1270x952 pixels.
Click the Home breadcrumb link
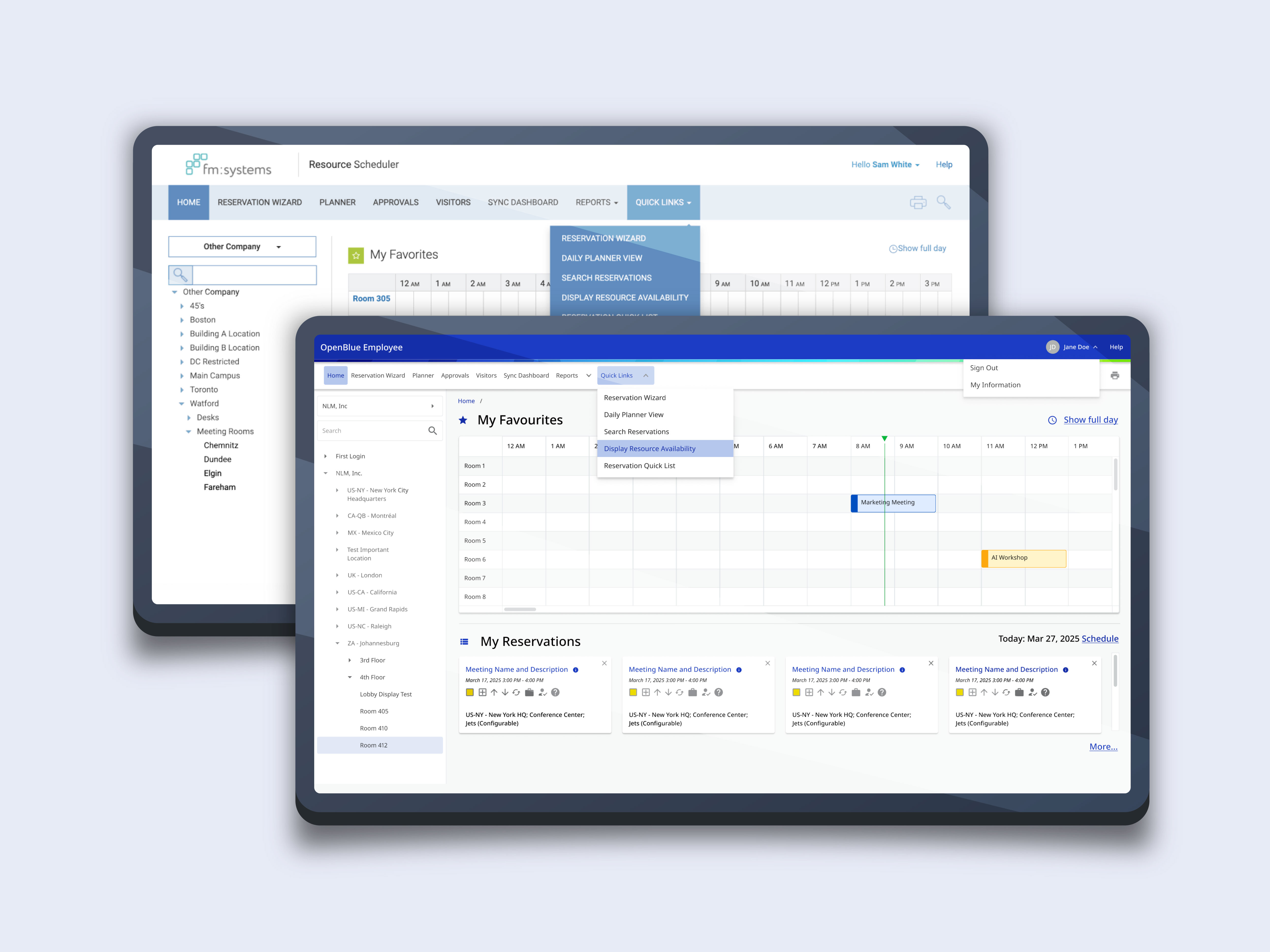tap(466, 401)
